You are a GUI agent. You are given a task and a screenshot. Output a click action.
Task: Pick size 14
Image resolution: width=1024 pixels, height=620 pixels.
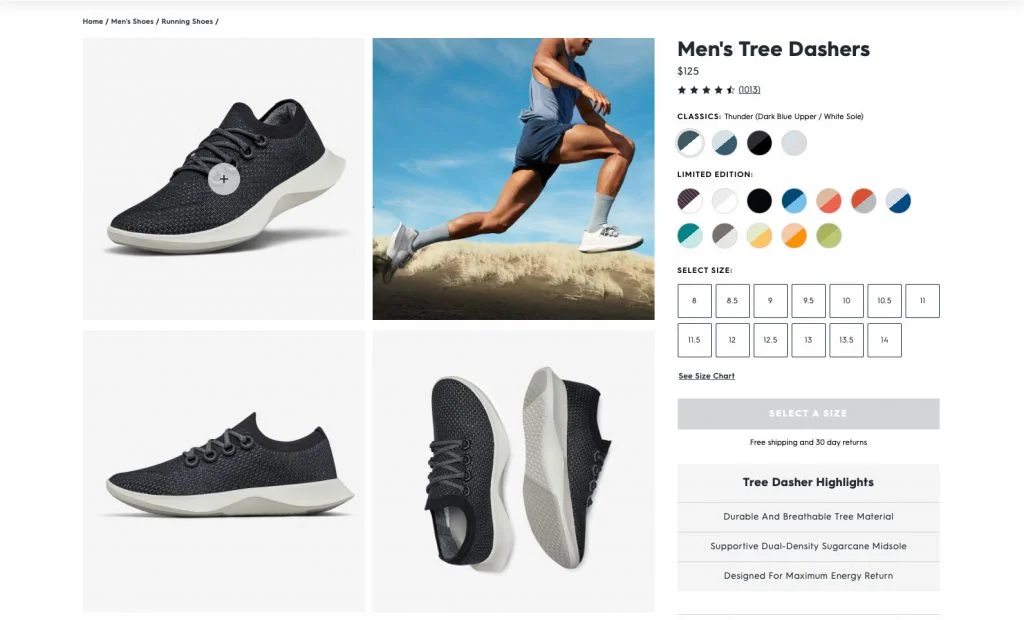(x=884, y=340)
